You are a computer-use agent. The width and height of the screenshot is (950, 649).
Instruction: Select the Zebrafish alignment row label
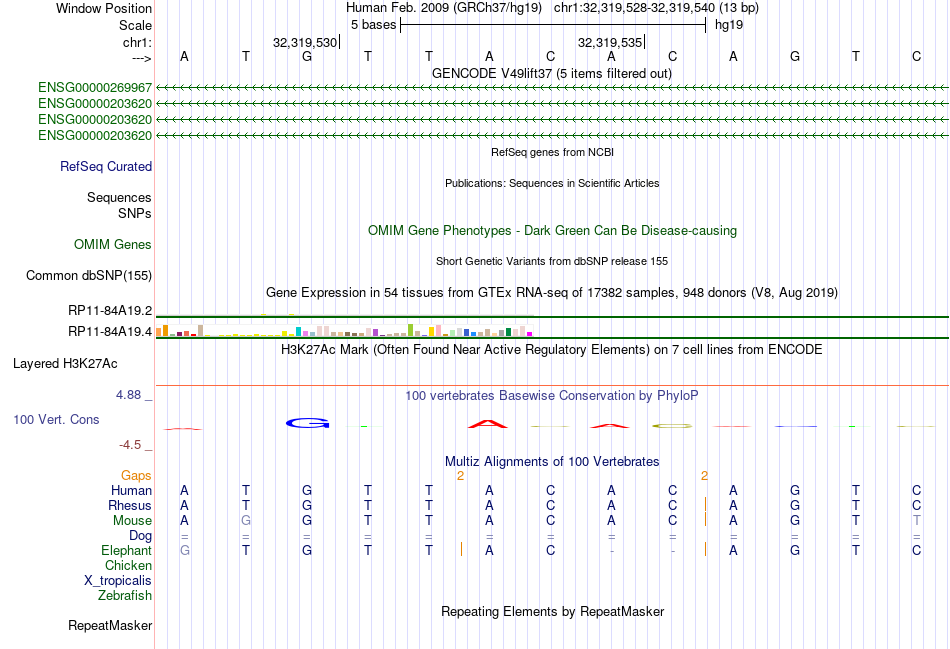click(x=125, y=596)
